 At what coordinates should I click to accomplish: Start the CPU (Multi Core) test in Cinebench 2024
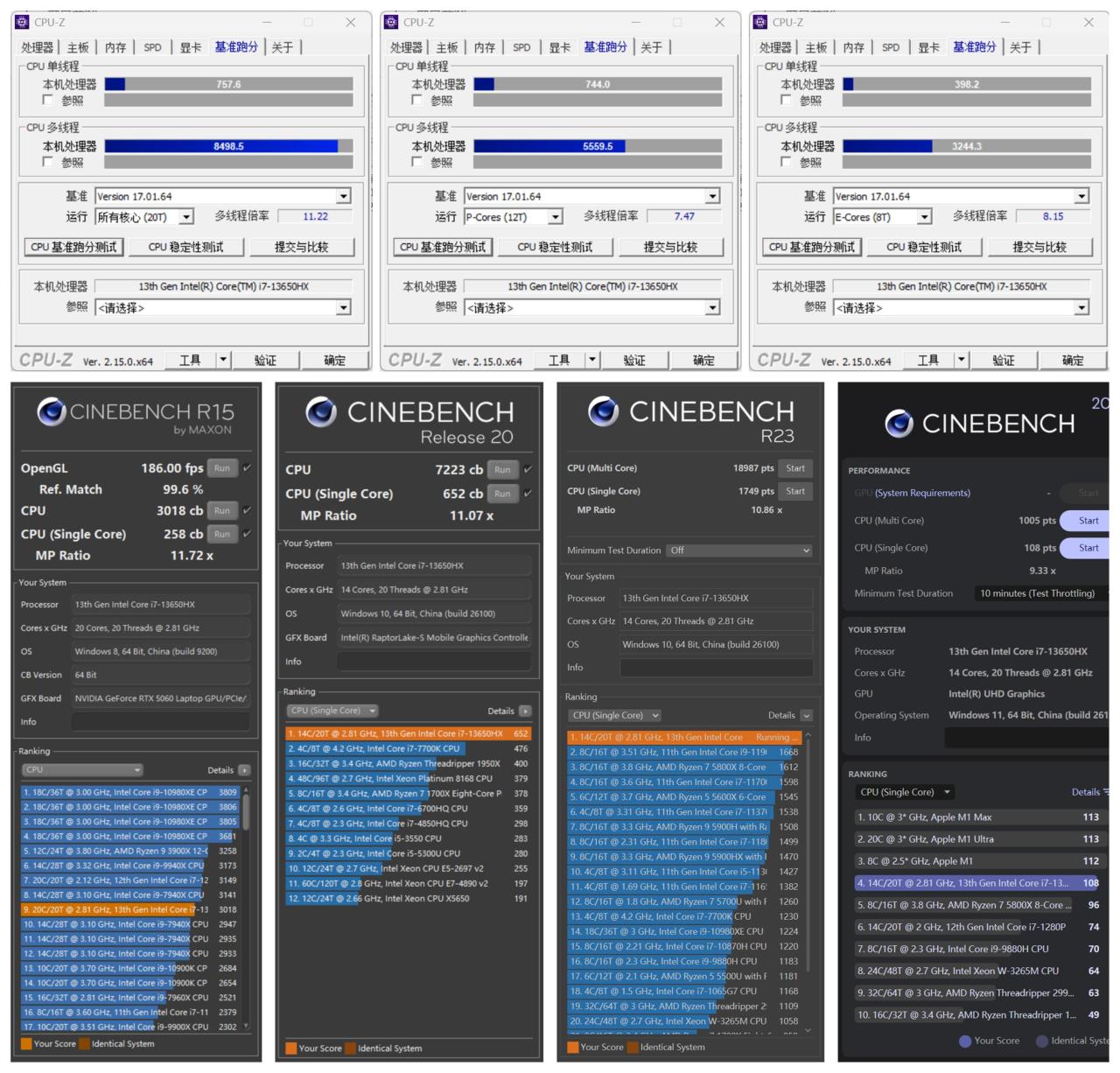pyautogui.click(x=1086, y=521)
